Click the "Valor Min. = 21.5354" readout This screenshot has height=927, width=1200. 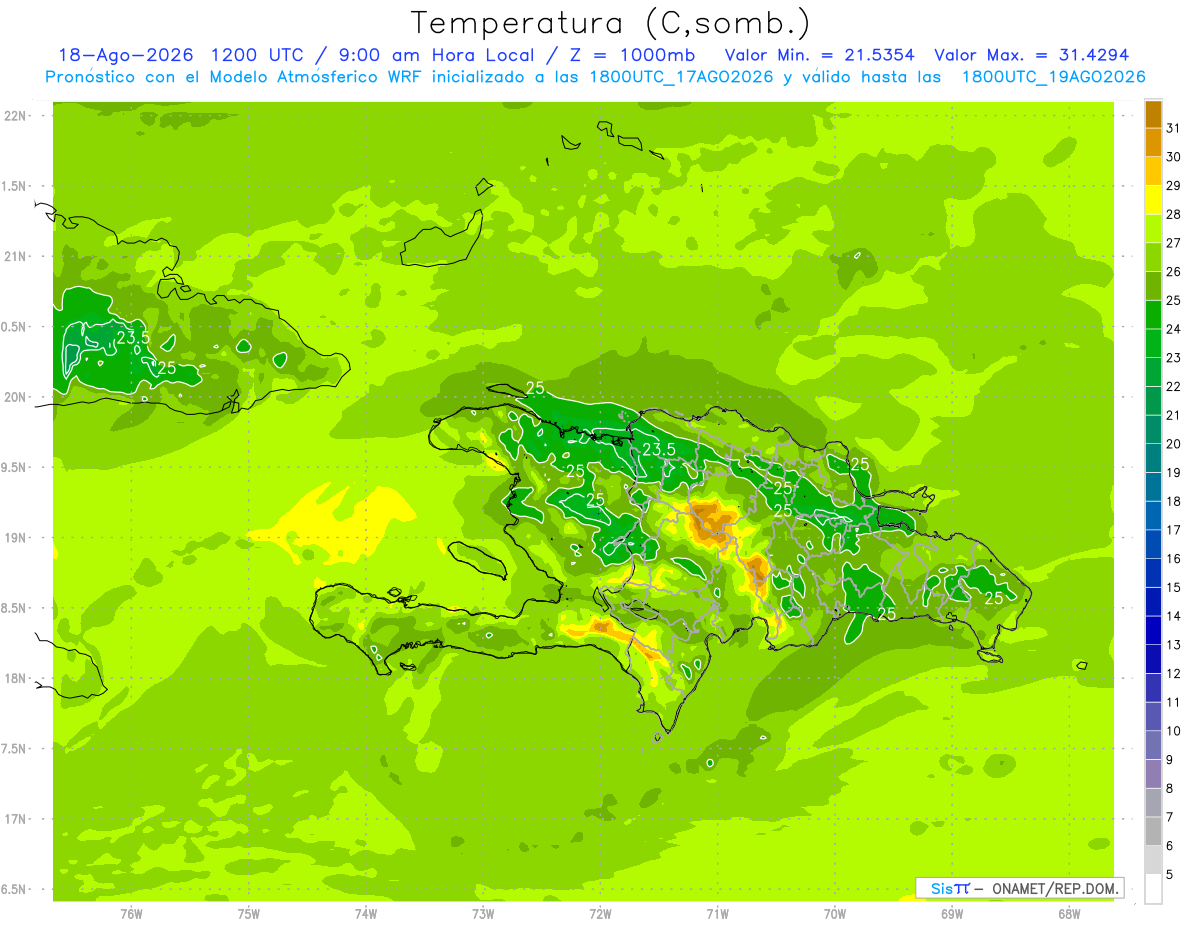(x=819, y=55)
